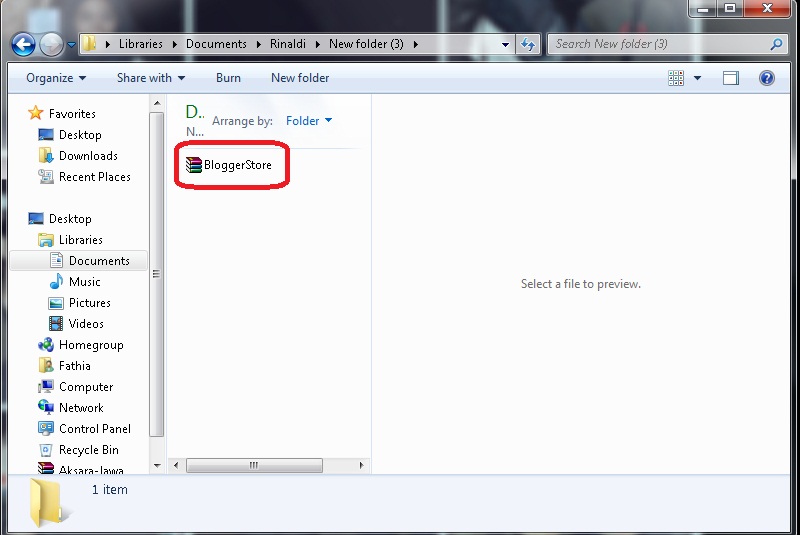Select New folder (3) breadcrumb segment
The height and width of the screenshot is (535, 800).
[x=366, y=44]
